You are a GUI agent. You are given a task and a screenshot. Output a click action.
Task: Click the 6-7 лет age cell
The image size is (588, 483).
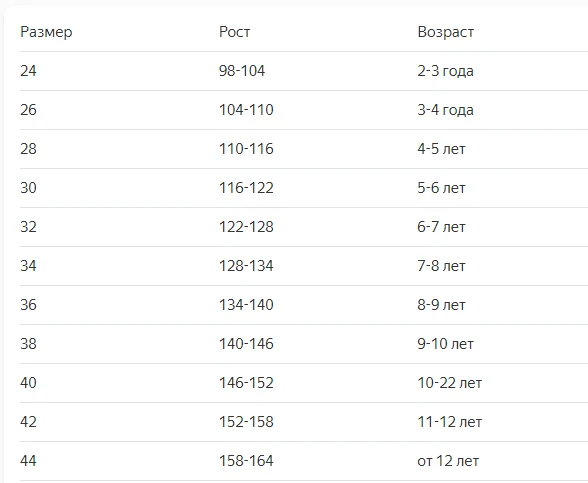[x=441, y=227]
